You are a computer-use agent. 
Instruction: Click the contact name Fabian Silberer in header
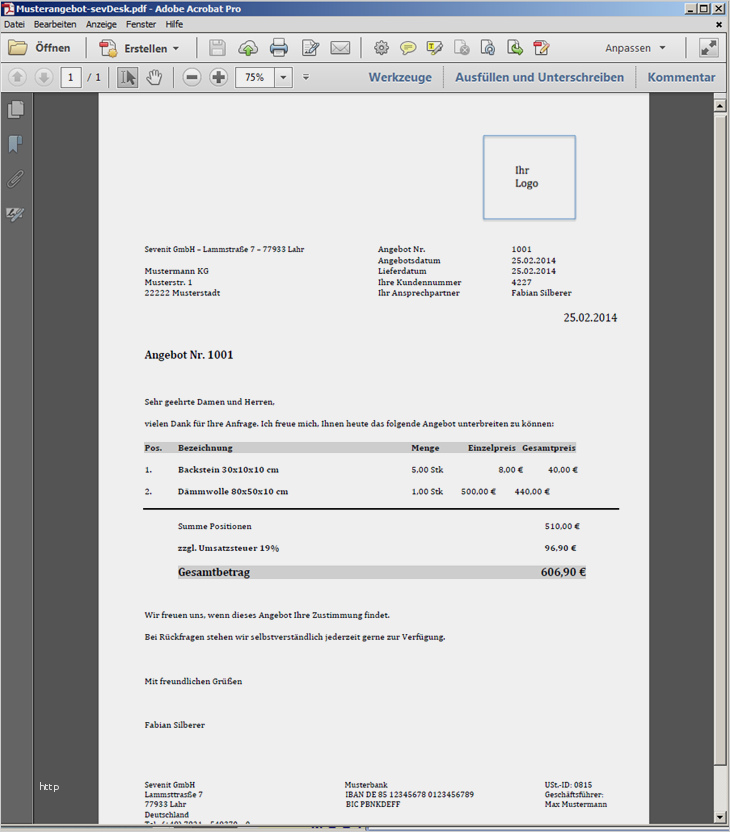(541, 293)
